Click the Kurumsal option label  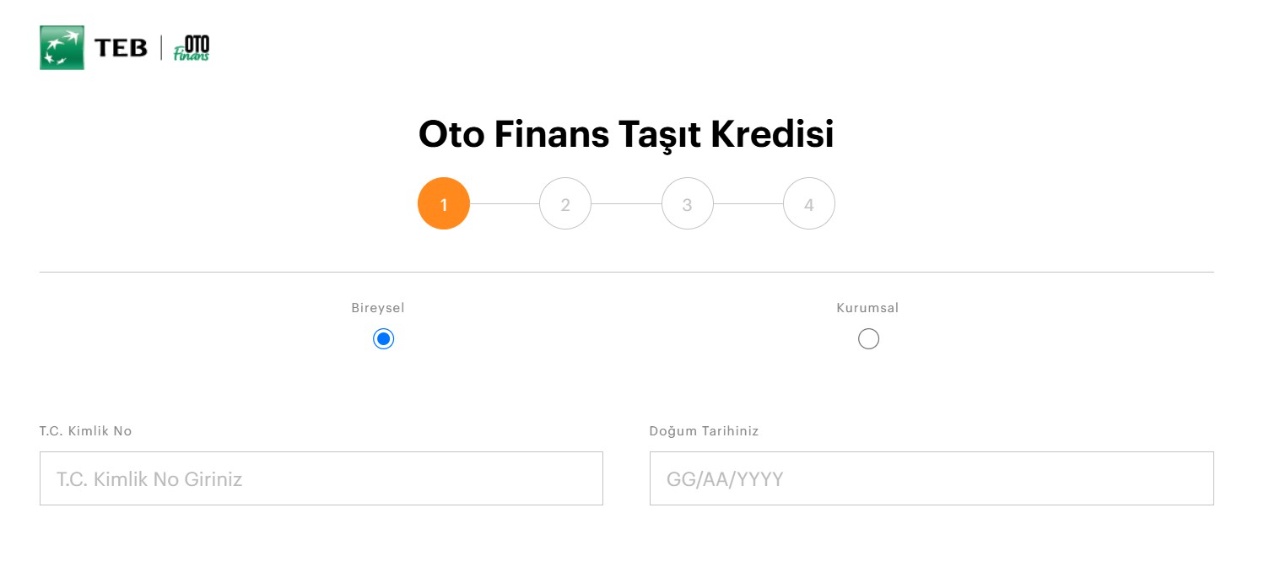pos(867,308)
